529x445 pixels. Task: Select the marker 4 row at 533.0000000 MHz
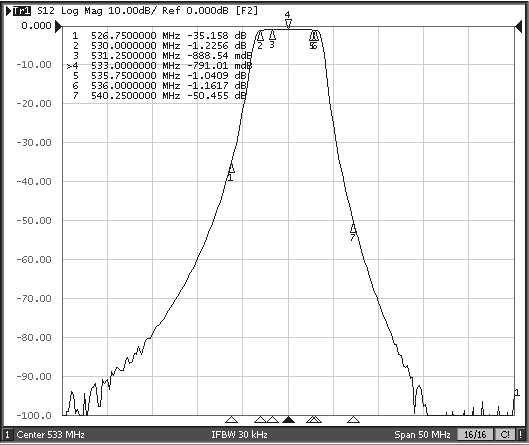point(159,65)
